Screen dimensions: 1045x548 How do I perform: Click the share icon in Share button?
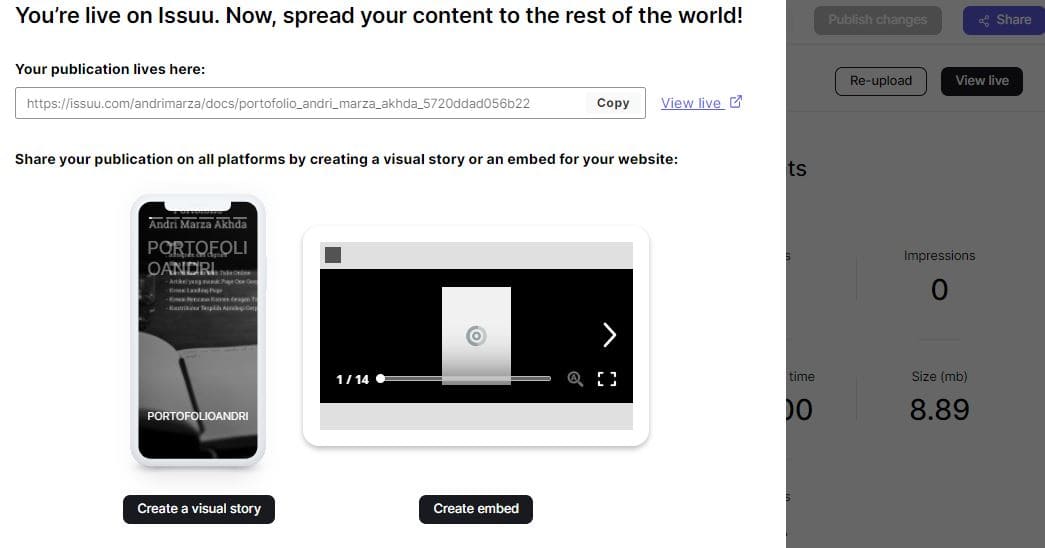pos(984,21)
